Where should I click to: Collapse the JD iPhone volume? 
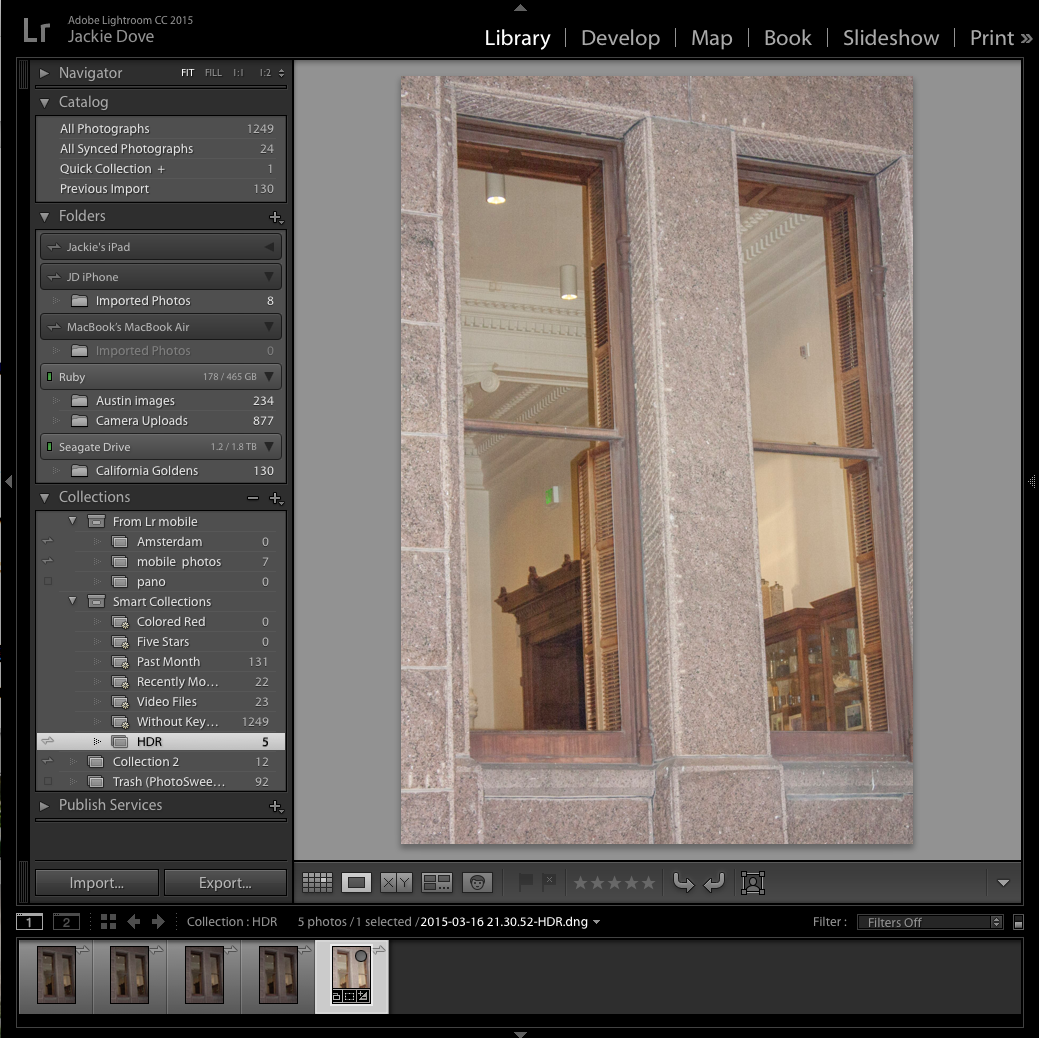tap(269, 276)
